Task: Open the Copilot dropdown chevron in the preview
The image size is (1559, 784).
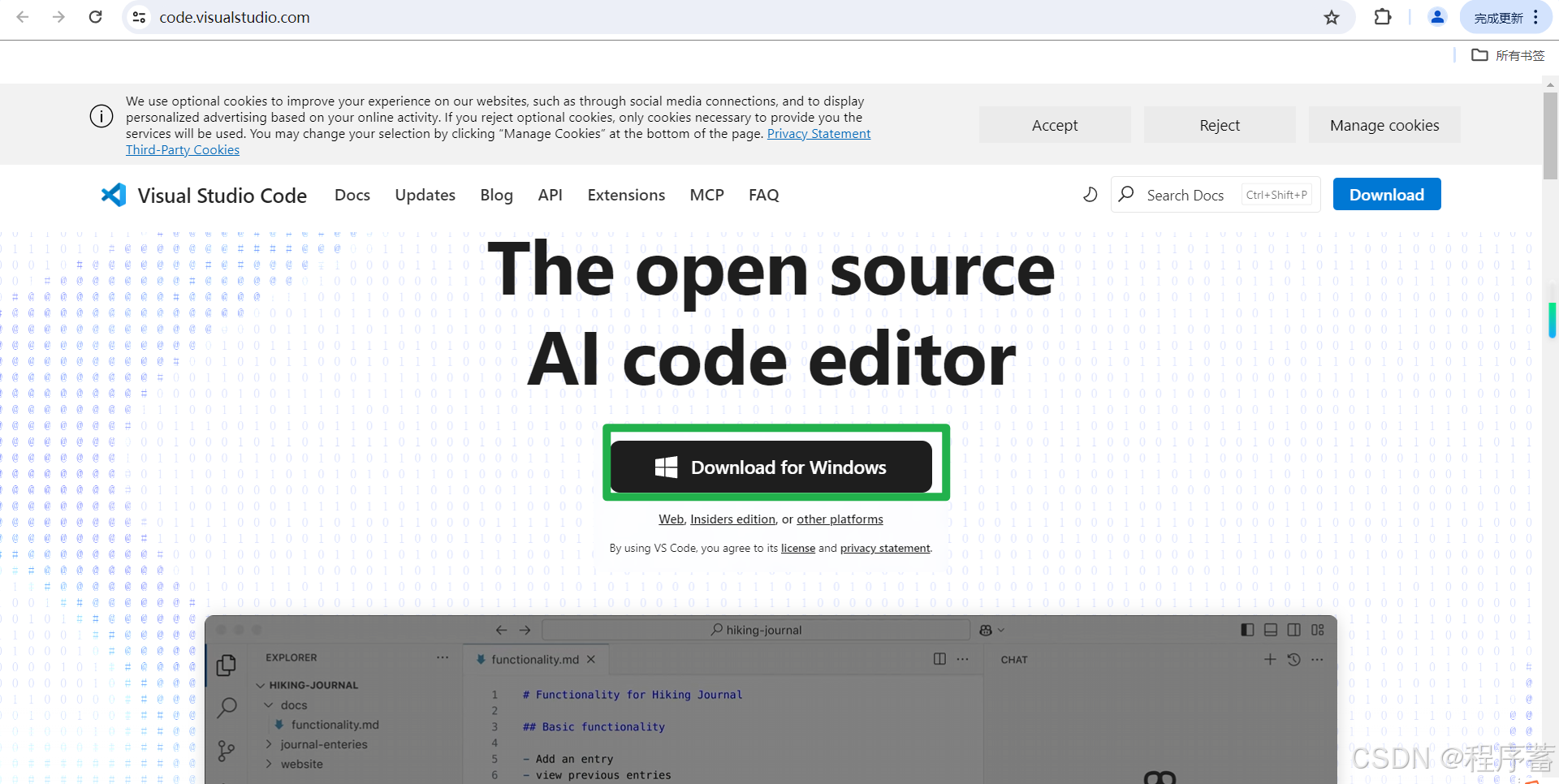Action: tap(1001, 630)
